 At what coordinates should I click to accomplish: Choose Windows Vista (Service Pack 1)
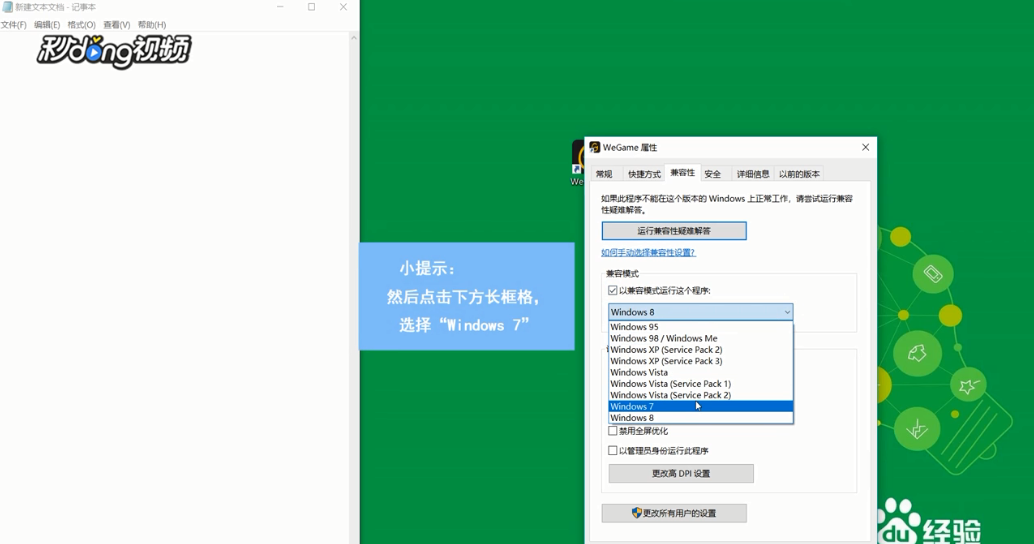[700, 384]
